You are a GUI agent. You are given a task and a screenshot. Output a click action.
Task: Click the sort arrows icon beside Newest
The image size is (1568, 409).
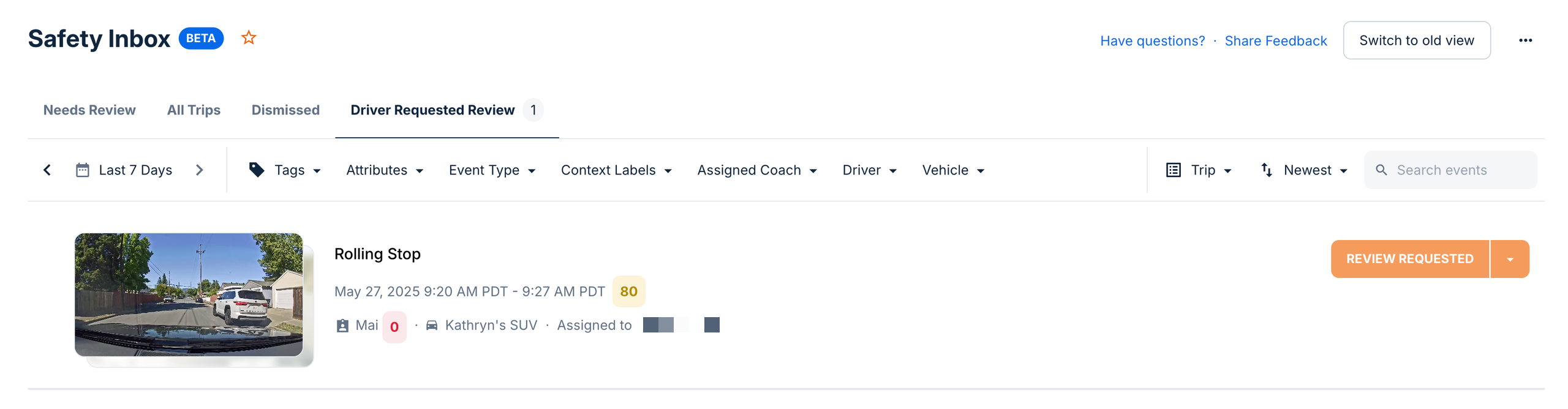click(1266, 170)
